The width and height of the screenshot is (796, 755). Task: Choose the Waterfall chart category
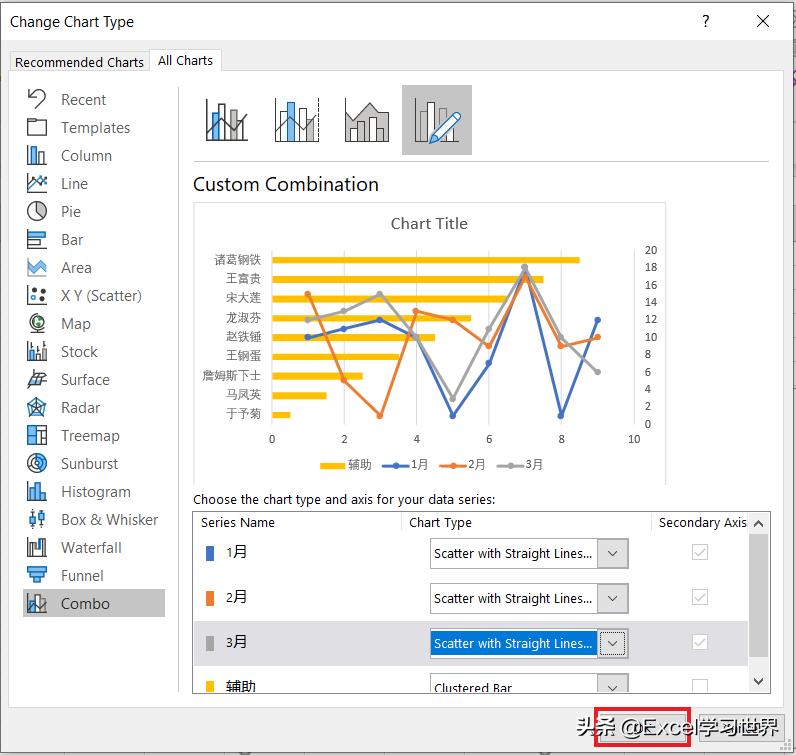(x=91, y=548)
